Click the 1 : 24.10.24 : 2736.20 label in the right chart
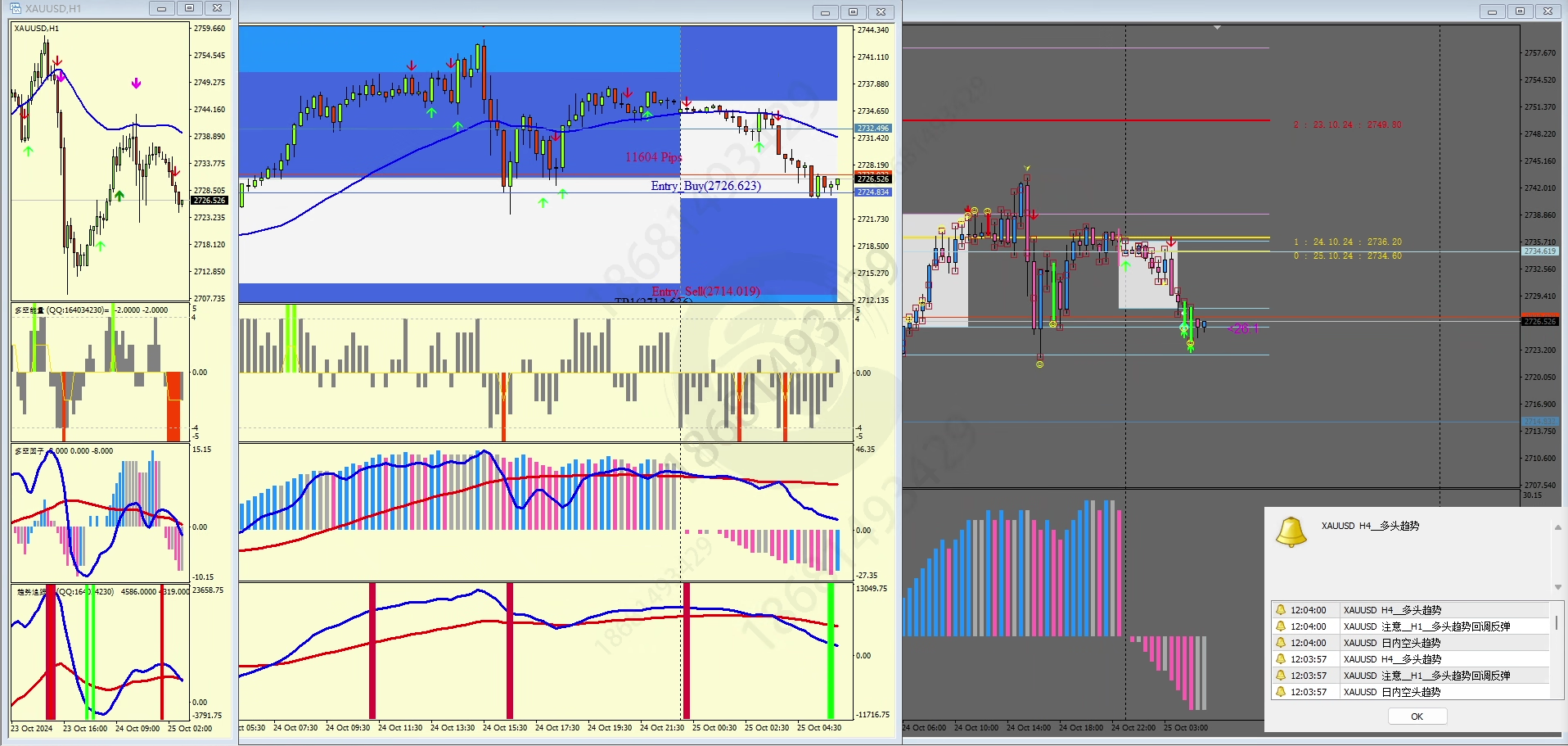The width and height of the screenshot is (1568, 746). (x=1347, y=242)
